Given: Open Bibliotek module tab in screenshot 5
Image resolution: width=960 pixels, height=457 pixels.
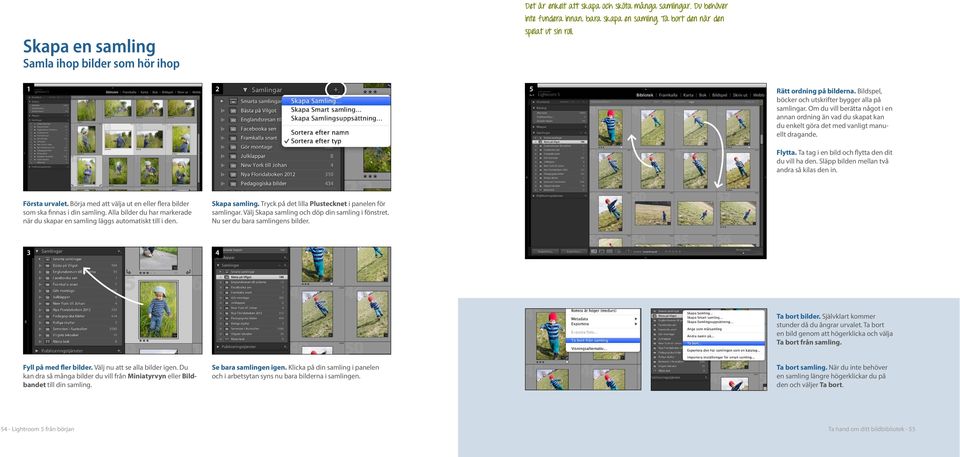Looking at the screenshot, I should point(645,95).
